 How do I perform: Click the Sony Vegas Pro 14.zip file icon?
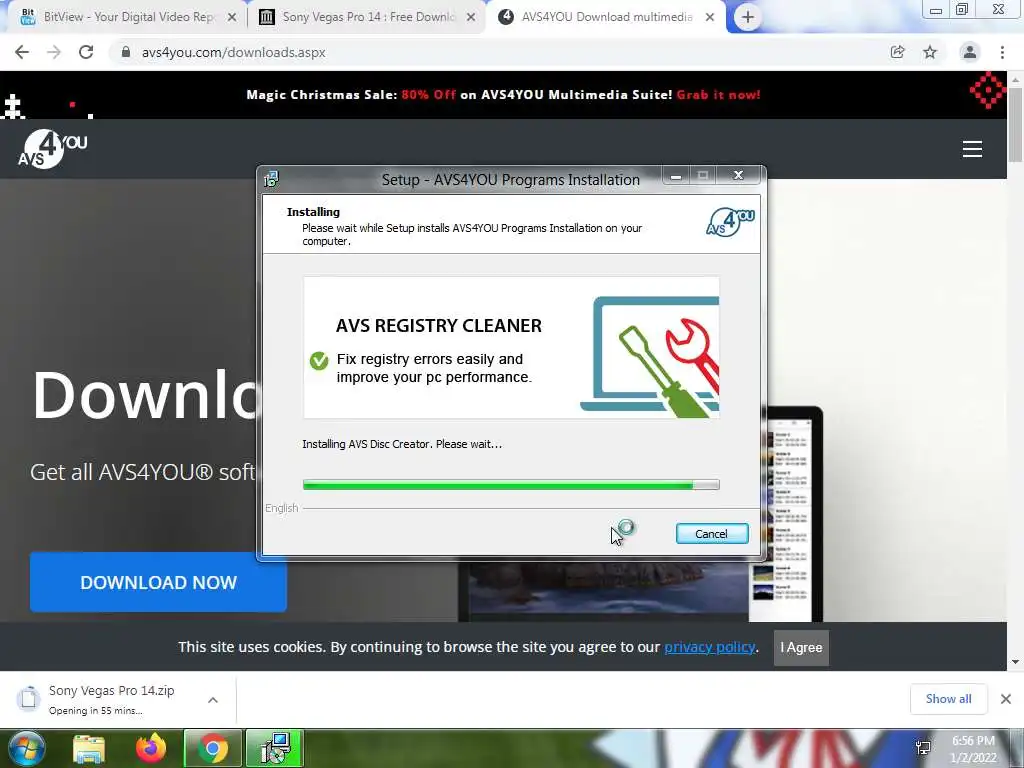[x=28, y=698]
